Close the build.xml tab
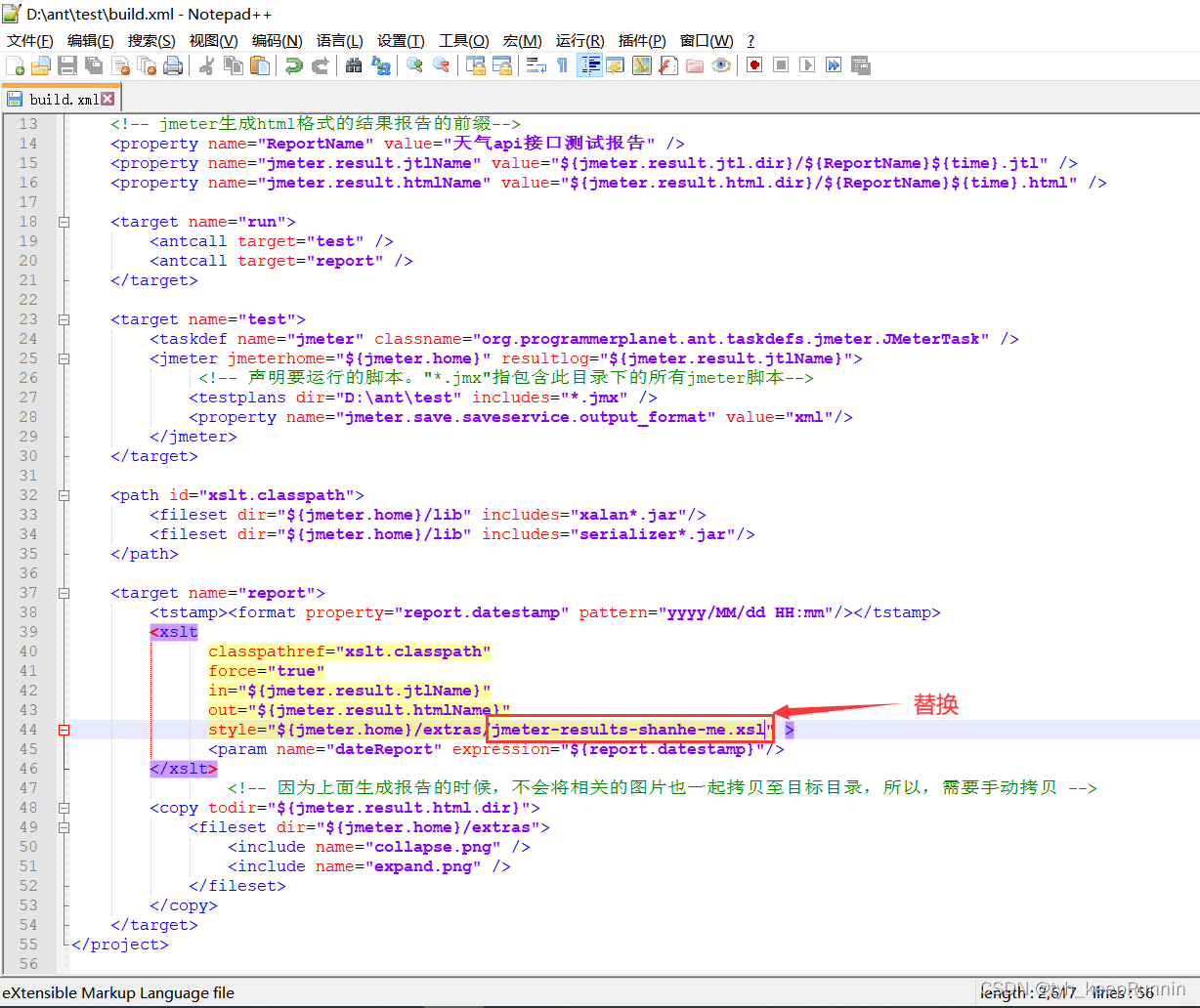The image size is (1200, 1008). 107,99
